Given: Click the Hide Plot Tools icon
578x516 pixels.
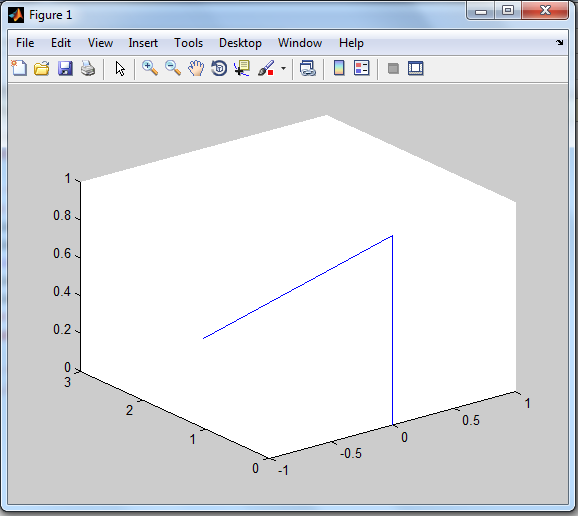Looking at the screenshot, I should pos(393,69).
